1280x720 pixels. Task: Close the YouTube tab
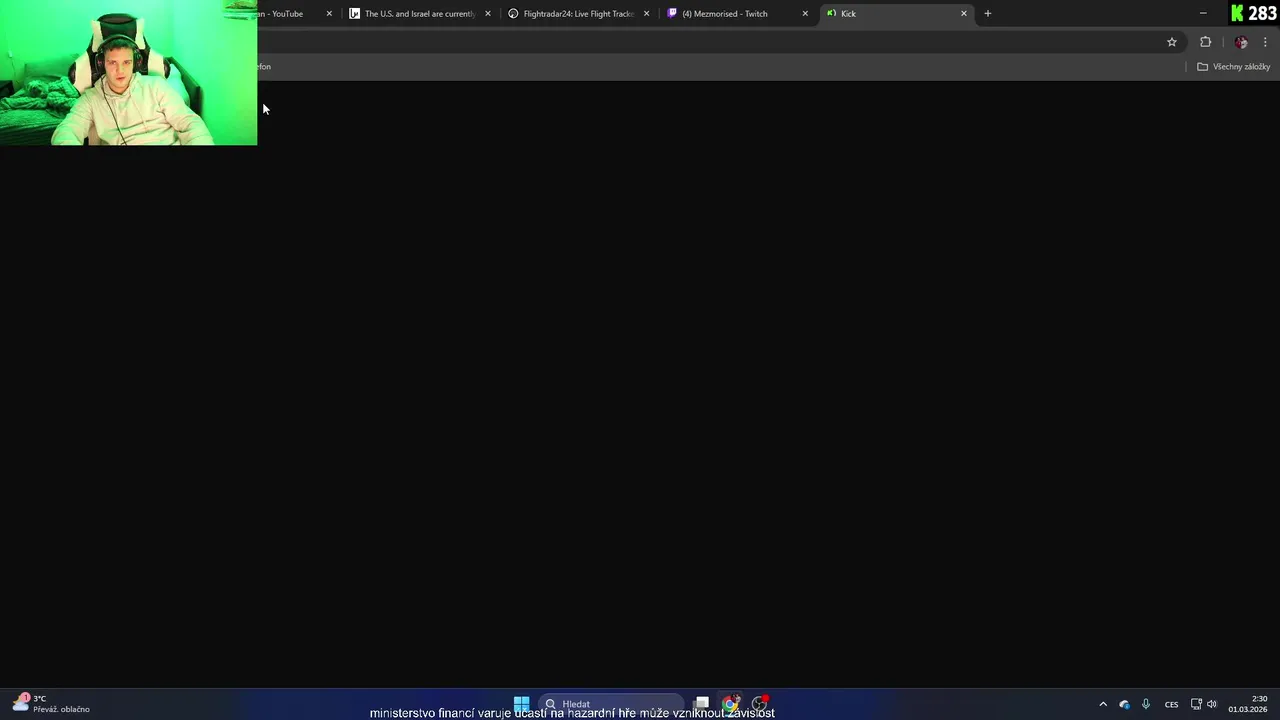pos(329,14)
